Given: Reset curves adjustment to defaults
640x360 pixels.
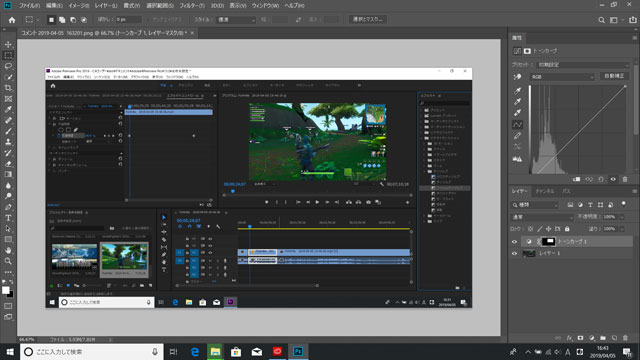Looking at the screenshot, I should click(x=601, y=179).
